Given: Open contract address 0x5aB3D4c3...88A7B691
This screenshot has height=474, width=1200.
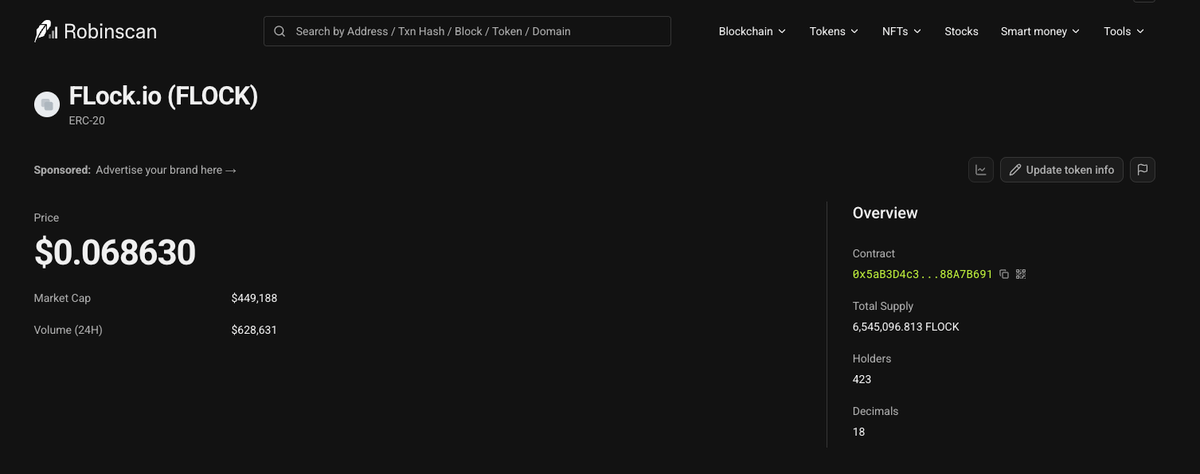Looking at the screenshot, I should (x=922, y=274).
